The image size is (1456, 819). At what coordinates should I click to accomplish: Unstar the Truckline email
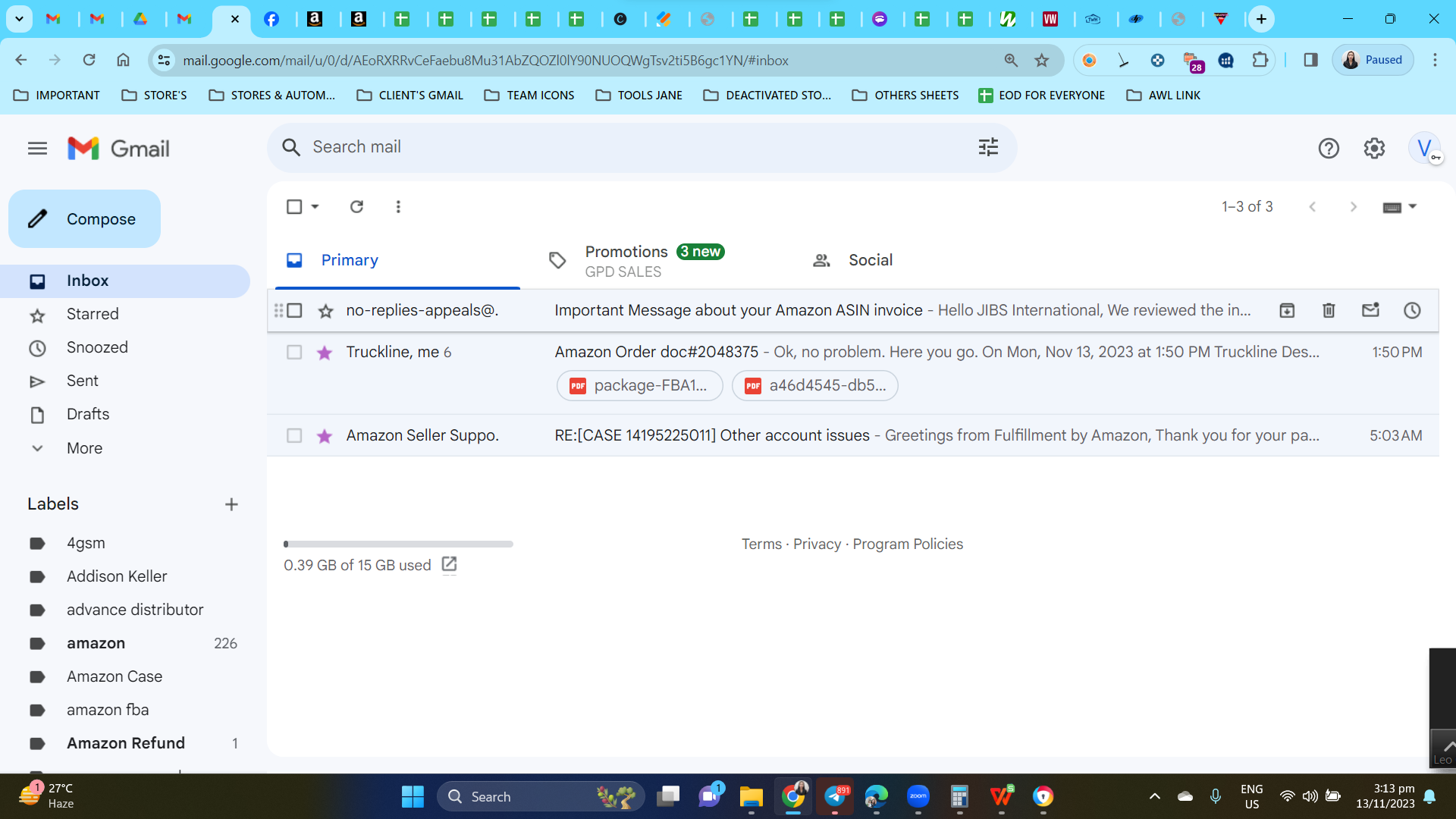325,353
